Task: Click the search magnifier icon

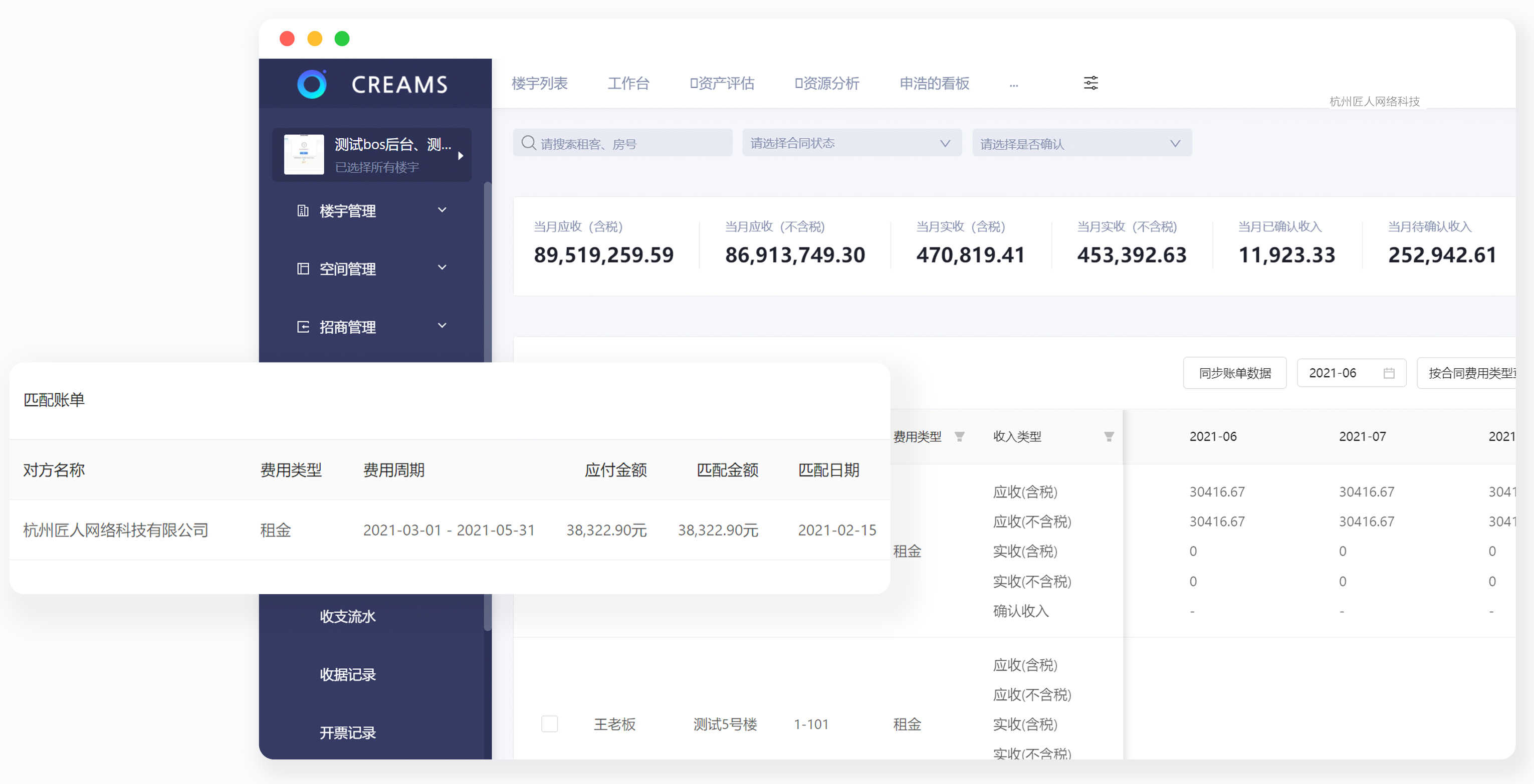Action: 528,143
